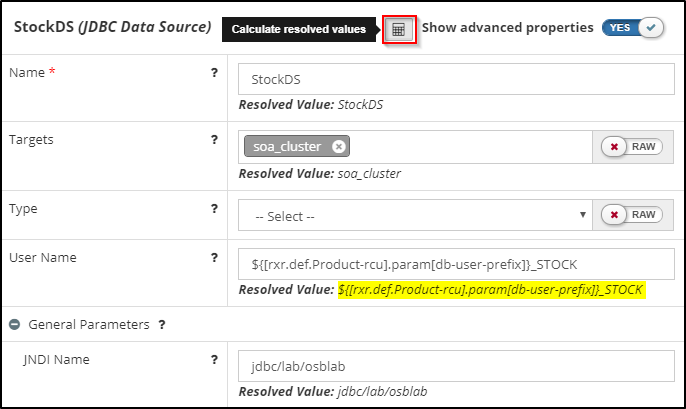Image resolution: width=686 pixels, height=409 pixels.
Task: Show help for the User Name field
Action: [x=214, y=257]
